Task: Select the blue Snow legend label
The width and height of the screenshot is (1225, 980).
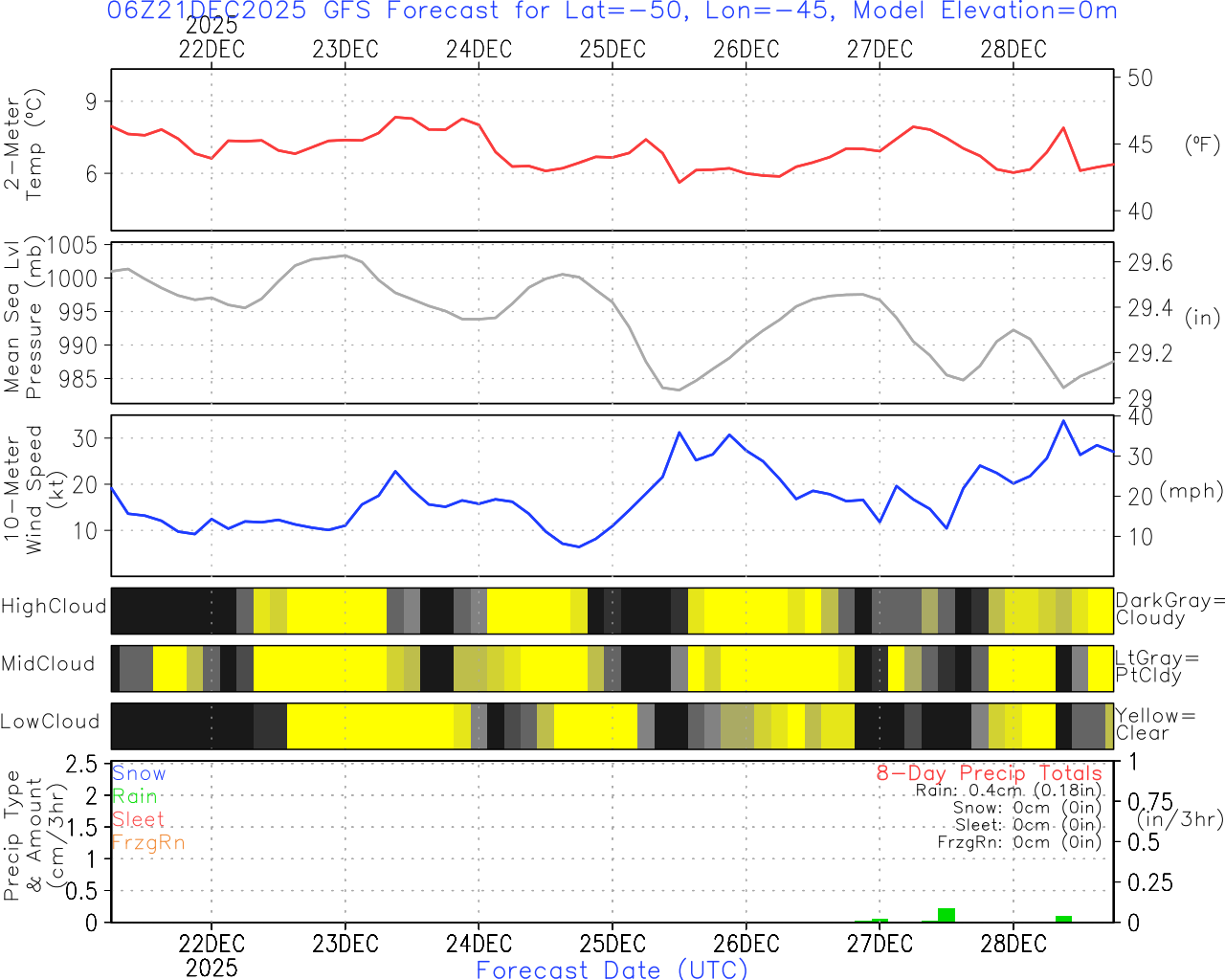Action: pyautogui.click(x=139, y=773)
